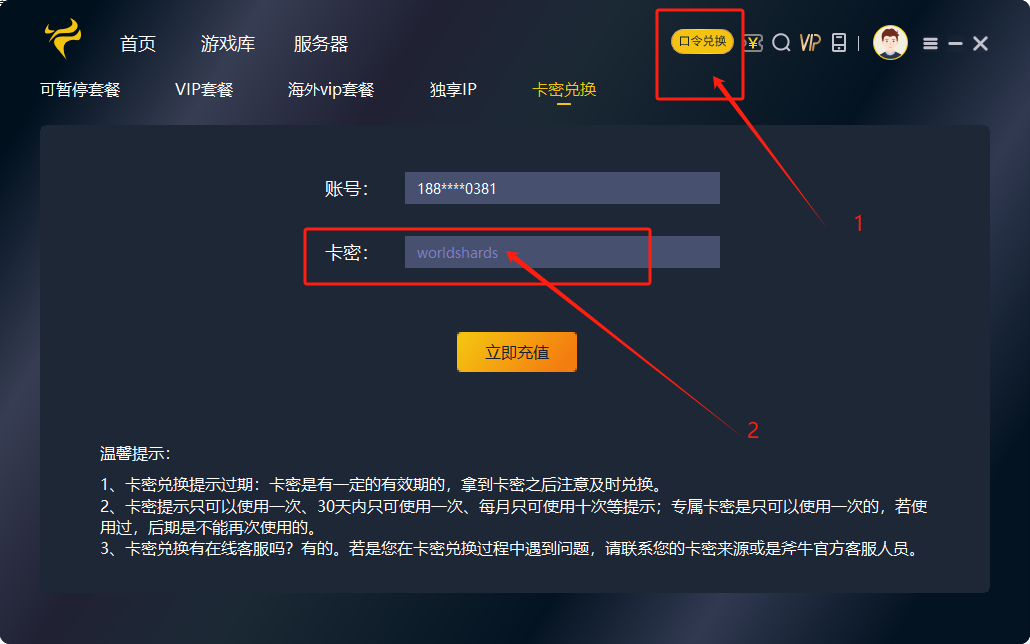
Task: Switch to 可暂停套餐 tab
Action: pos(80,89)
